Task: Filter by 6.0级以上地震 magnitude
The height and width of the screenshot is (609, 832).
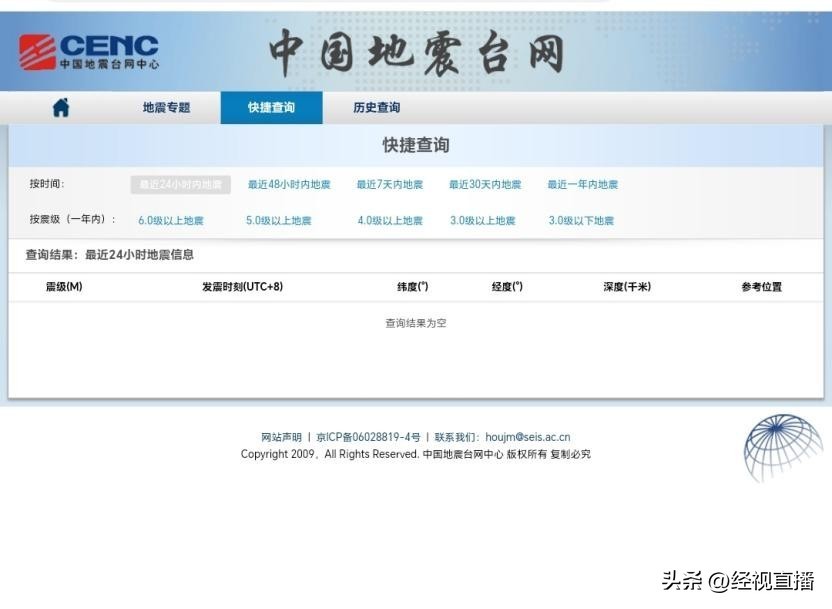Action: tap(171, 221)
